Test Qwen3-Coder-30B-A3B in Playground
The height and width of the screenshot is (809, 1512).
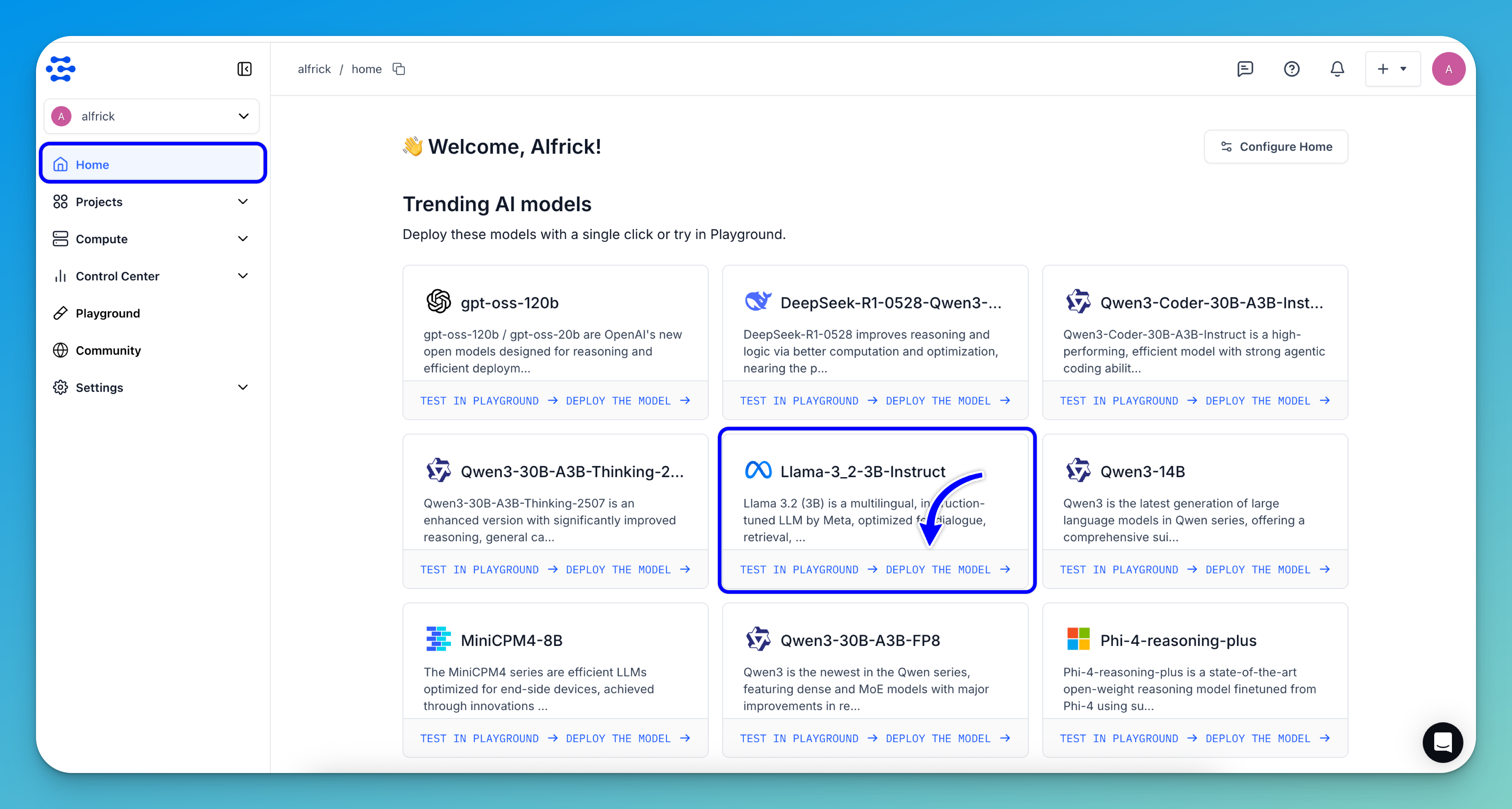tap(1128, 401)
